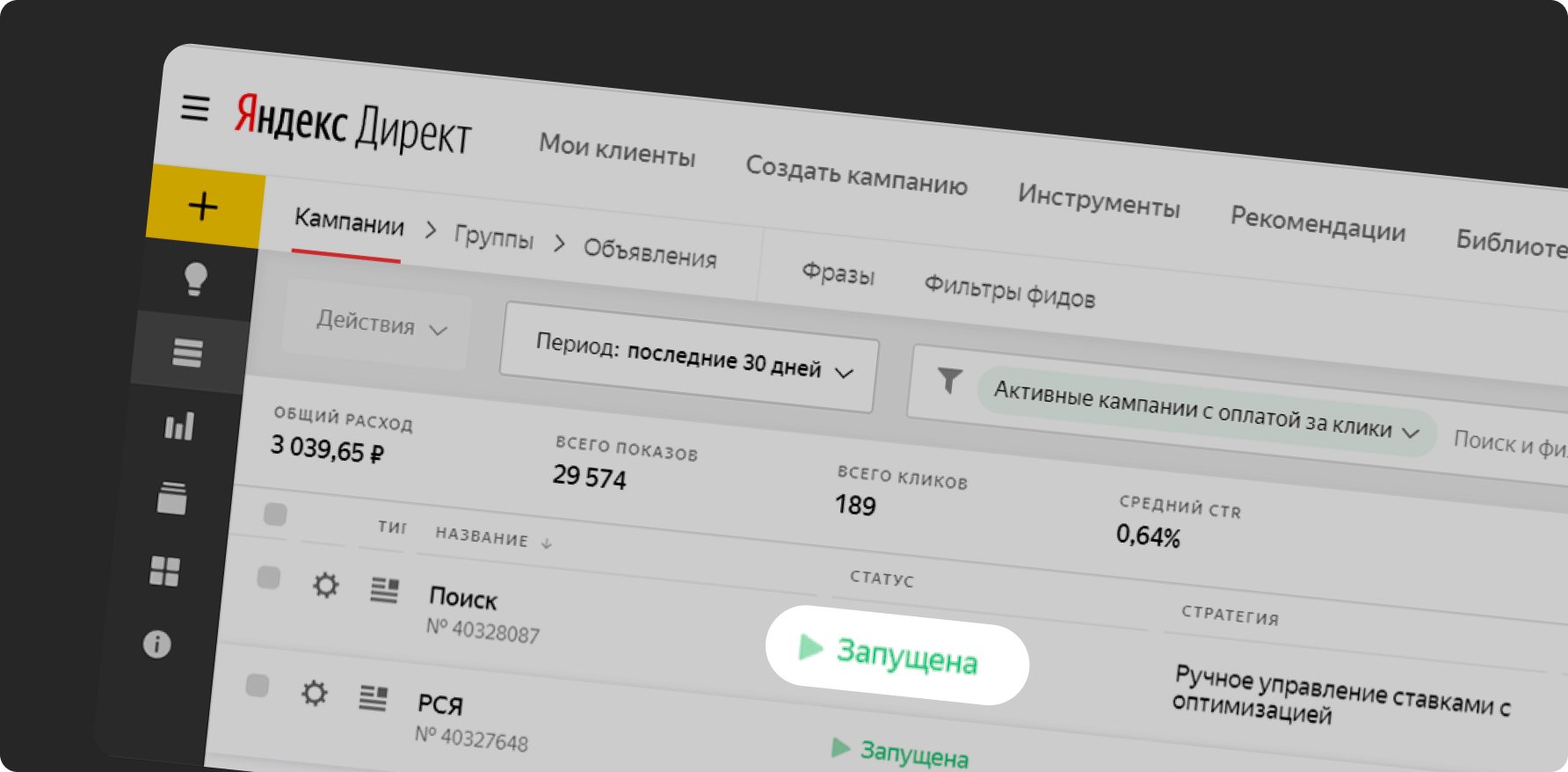The height and width of the screenshot is (772, 1568).
Task: Click the type icon for Поиск campaign
Action: (384, 590)
